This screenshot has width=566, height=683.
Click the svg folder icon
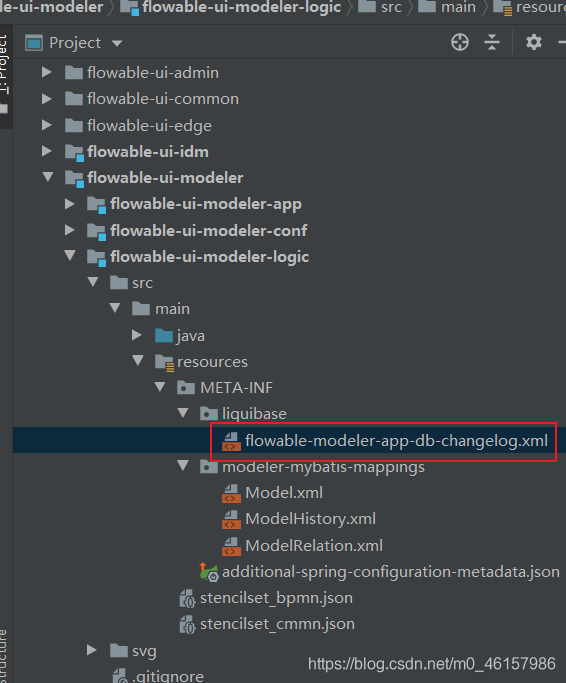point(119,650)
